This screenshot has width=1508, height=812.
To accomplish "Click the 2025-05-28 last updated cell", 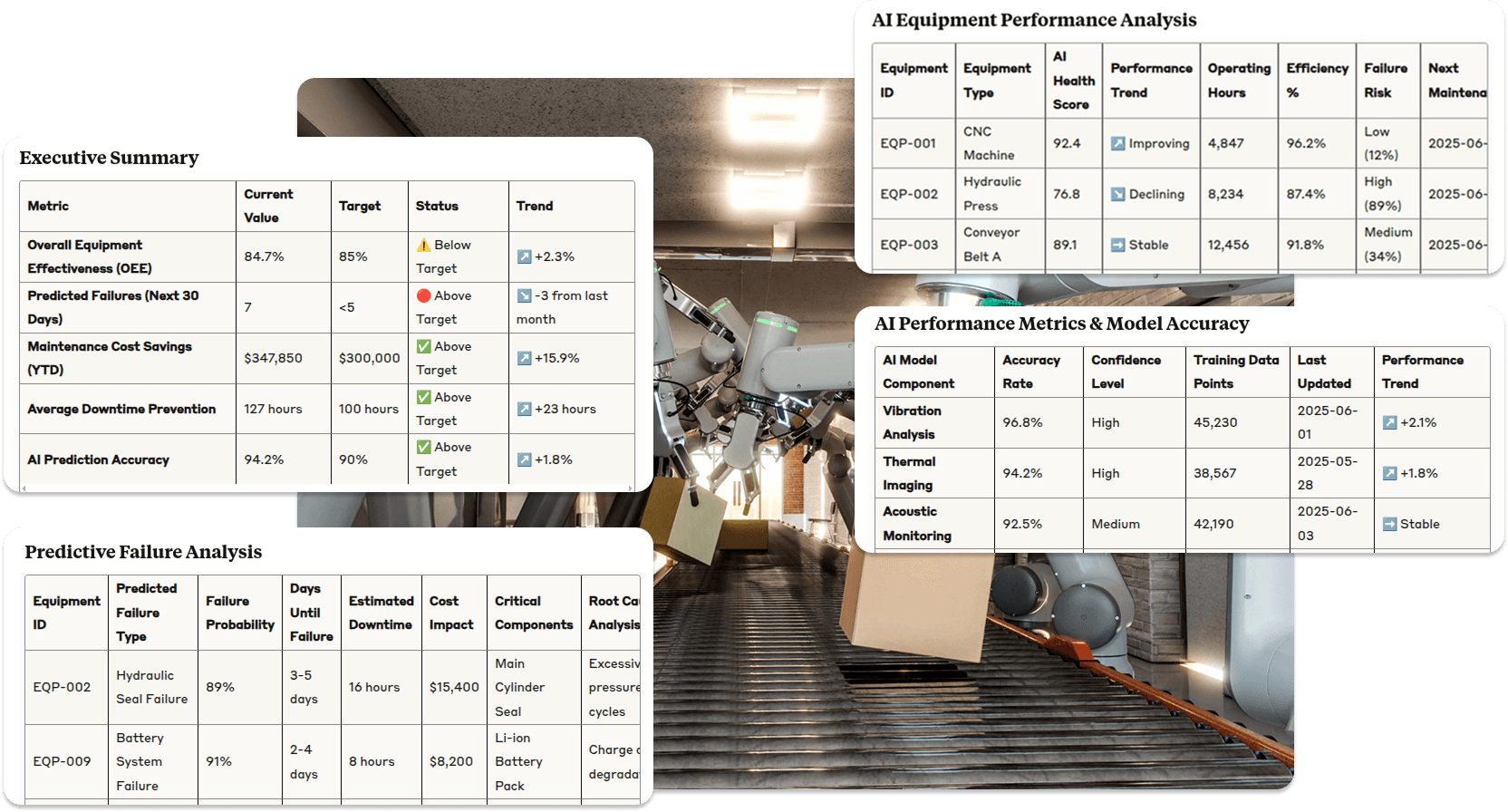I will [1328, 473].
